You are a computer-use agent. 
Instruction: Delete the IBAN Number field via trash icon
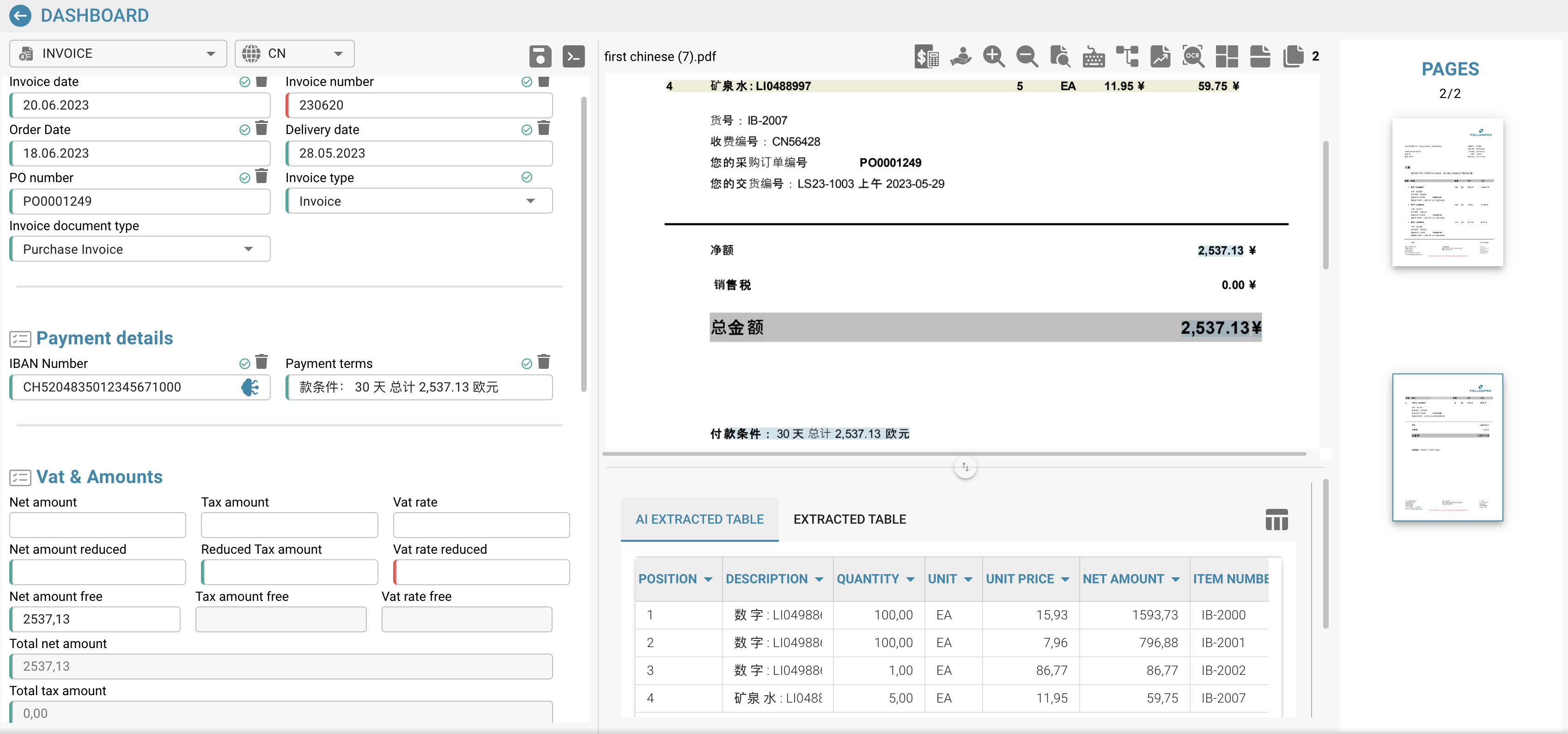(262, 362)
